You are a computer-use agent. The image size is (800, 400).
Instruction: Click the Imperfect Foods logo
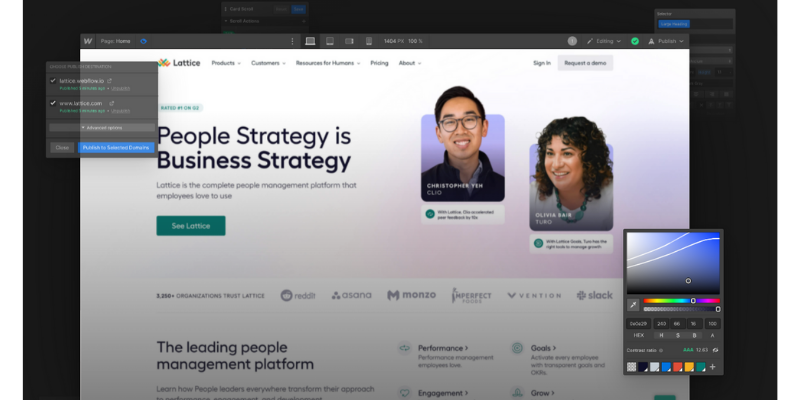point(471,295)
